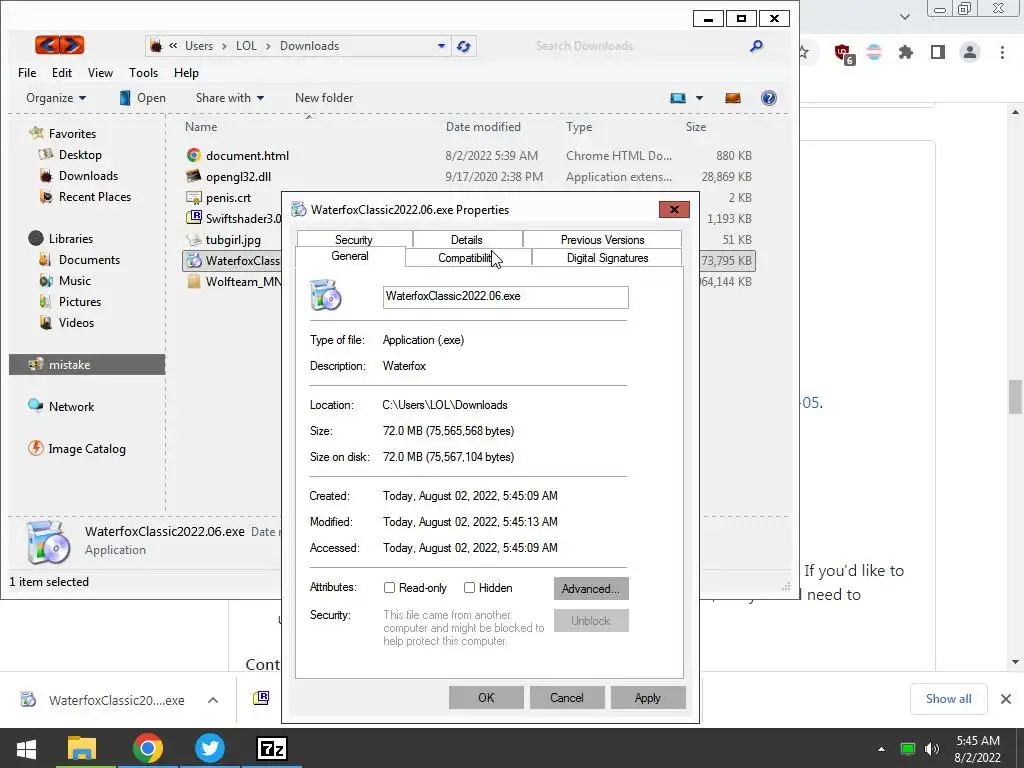Click the Chrome profile avatar icon
Screen dimensions: 1024x768
970,52
